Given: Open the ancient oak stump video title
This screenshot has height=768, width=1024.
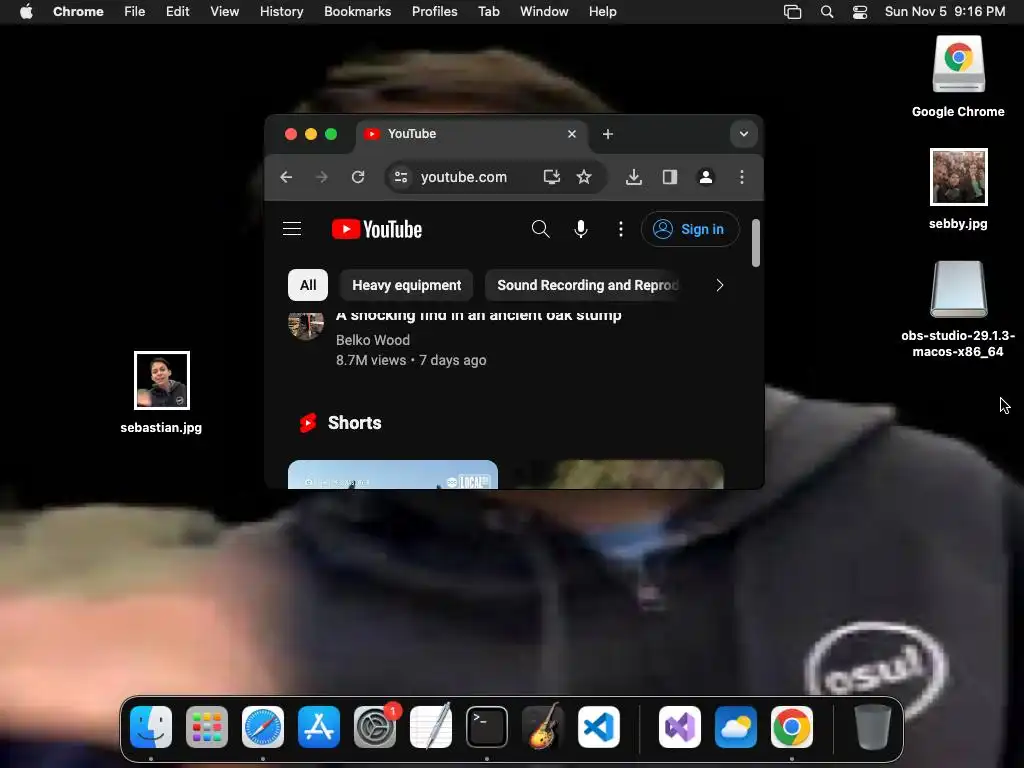Looking at the screenshot, I should 479,315.
